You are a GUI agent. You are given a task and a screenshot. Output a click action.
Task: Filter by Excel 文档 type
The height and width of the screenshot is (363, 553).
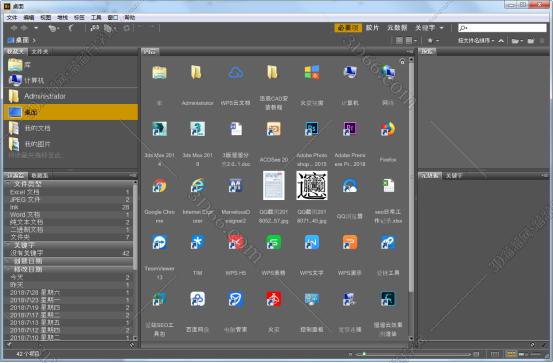(69, 192)
